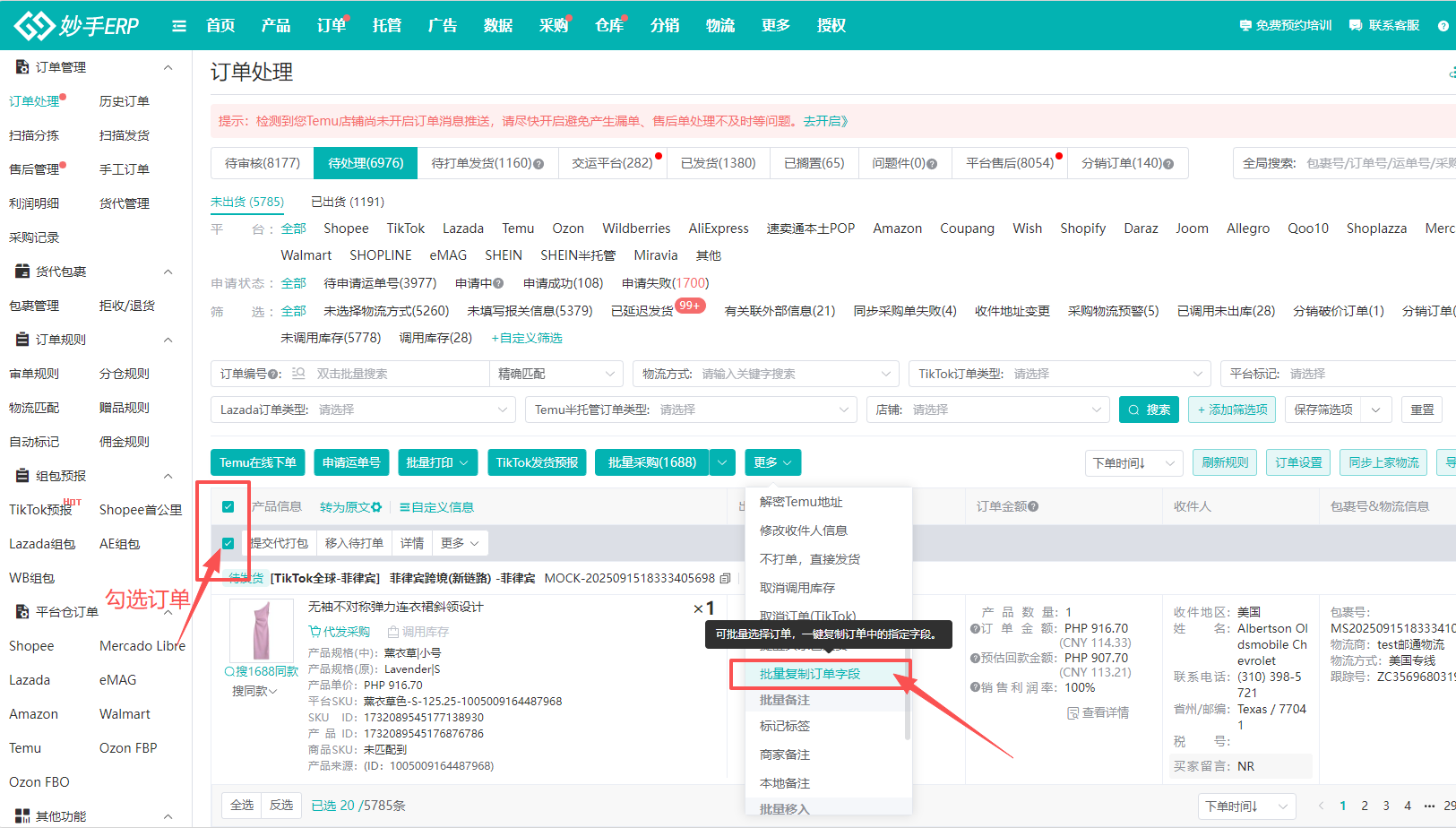Collapse the 订单规则 sidebar section
Viewport: 1456px width, 828px height.
pyautogui.click(x=168, y=340)
